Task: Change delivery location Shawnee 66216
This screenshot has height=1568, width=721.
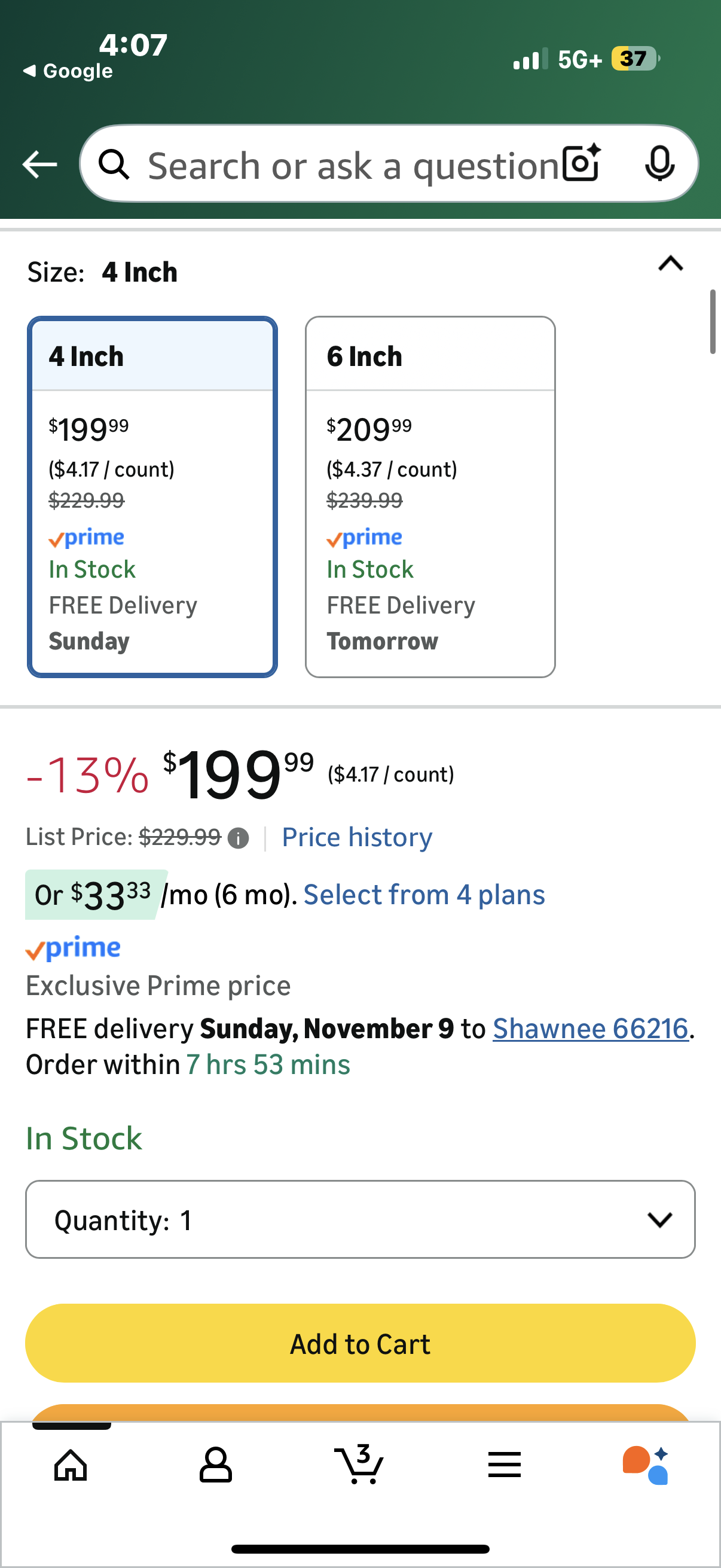Action: click(x=590, y=1029)
